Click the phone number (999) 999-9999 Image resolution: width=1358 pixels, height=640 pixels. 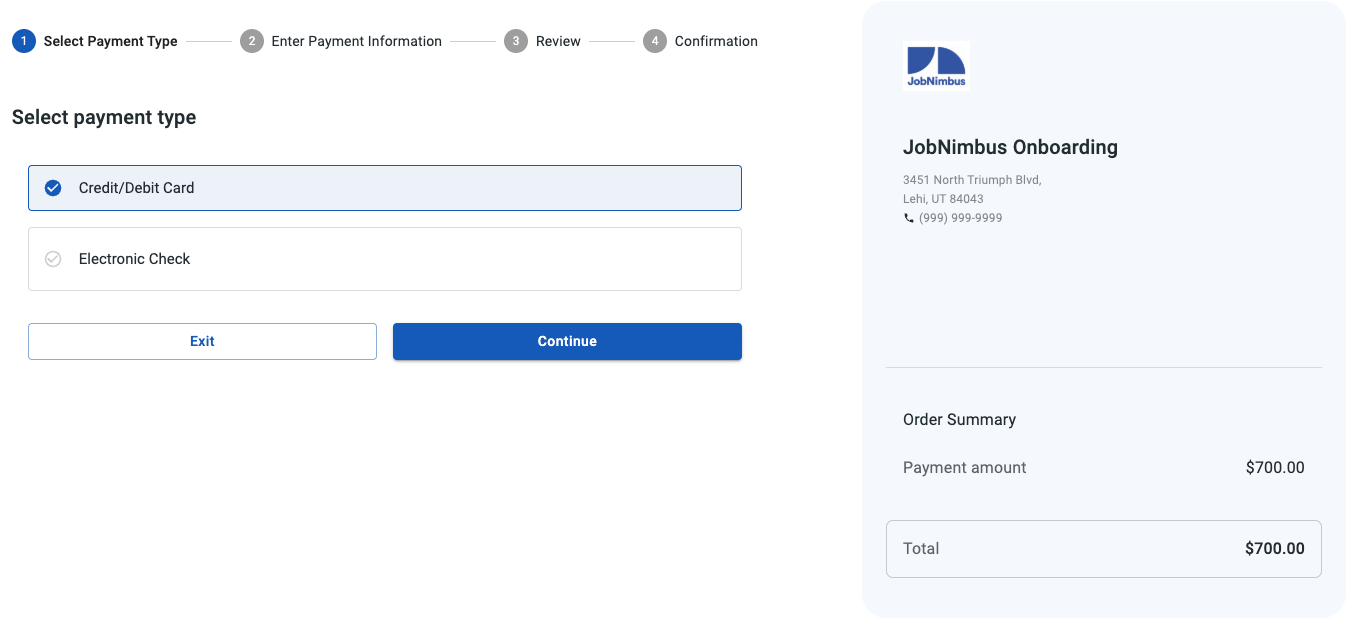tap(961, 217)
